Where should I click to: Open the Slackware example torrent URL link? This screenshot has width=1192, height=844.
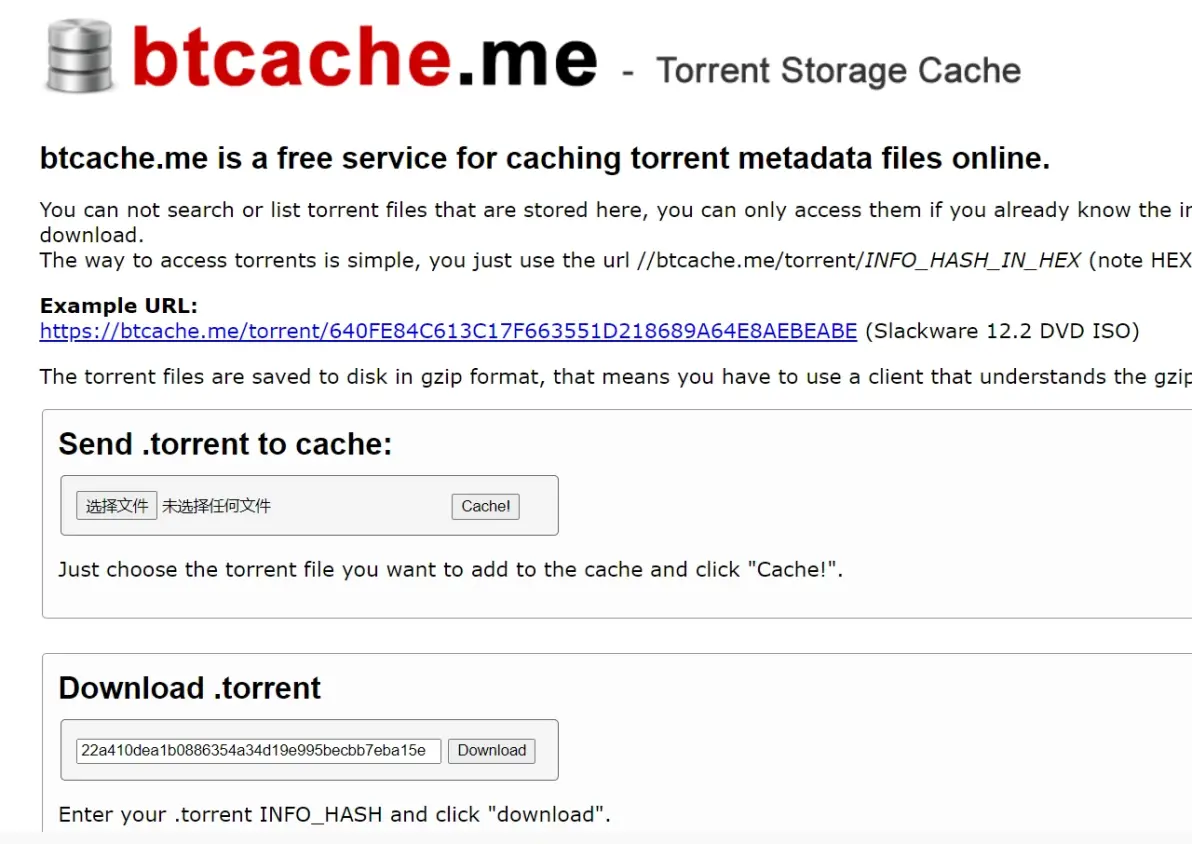448,331
